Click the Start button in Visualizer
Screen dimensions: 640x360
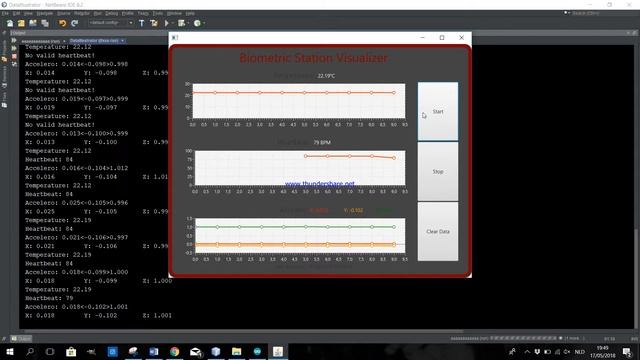click(438, 111)
